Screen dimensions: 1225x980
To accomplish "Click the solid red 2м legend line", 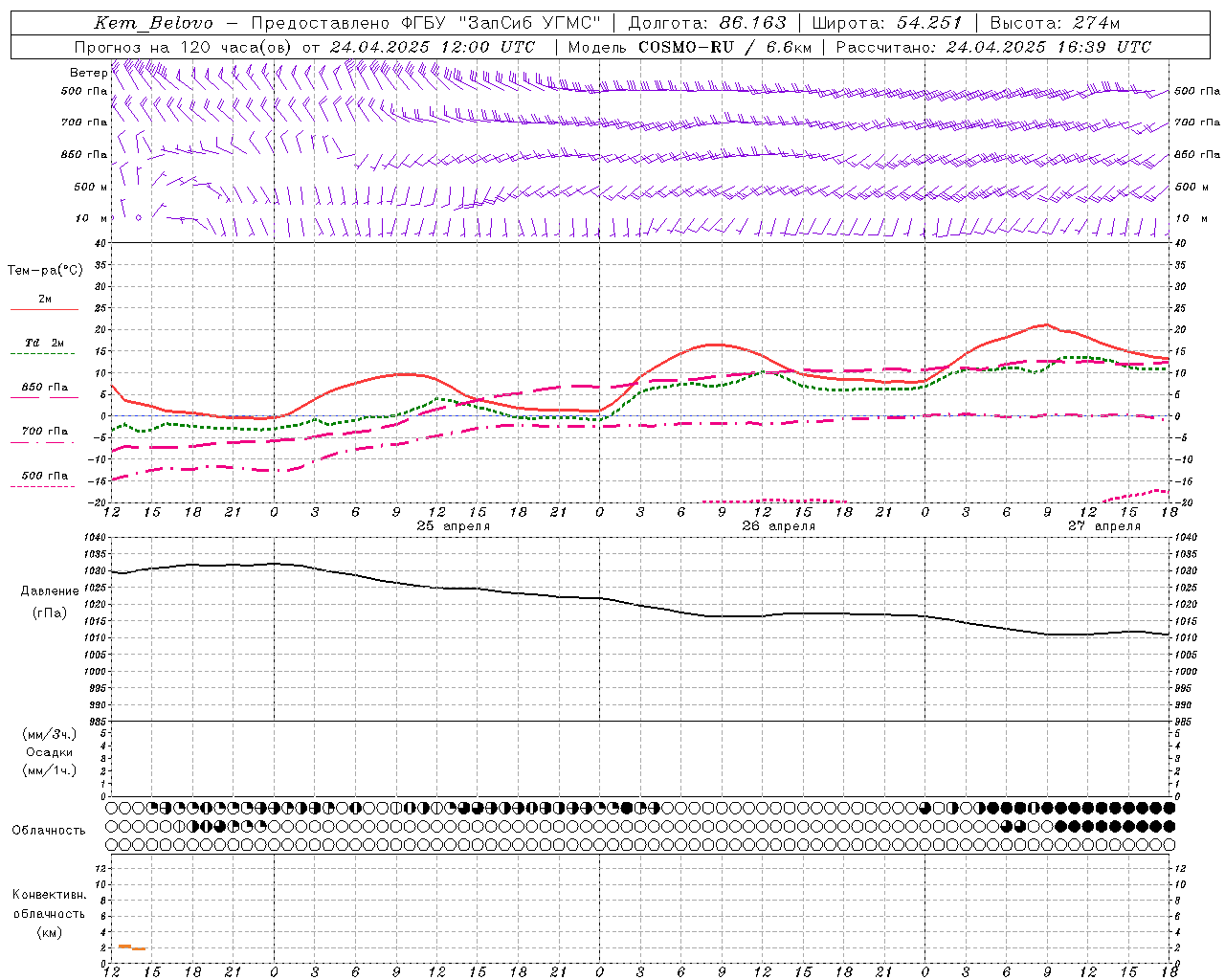I will pyautogui.click(x=44, y=310).
